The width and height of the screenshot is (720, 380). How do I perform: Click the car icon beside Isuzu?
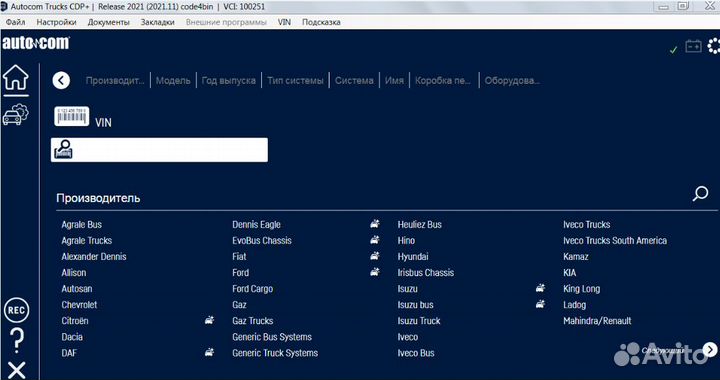[x=540, y=288]
